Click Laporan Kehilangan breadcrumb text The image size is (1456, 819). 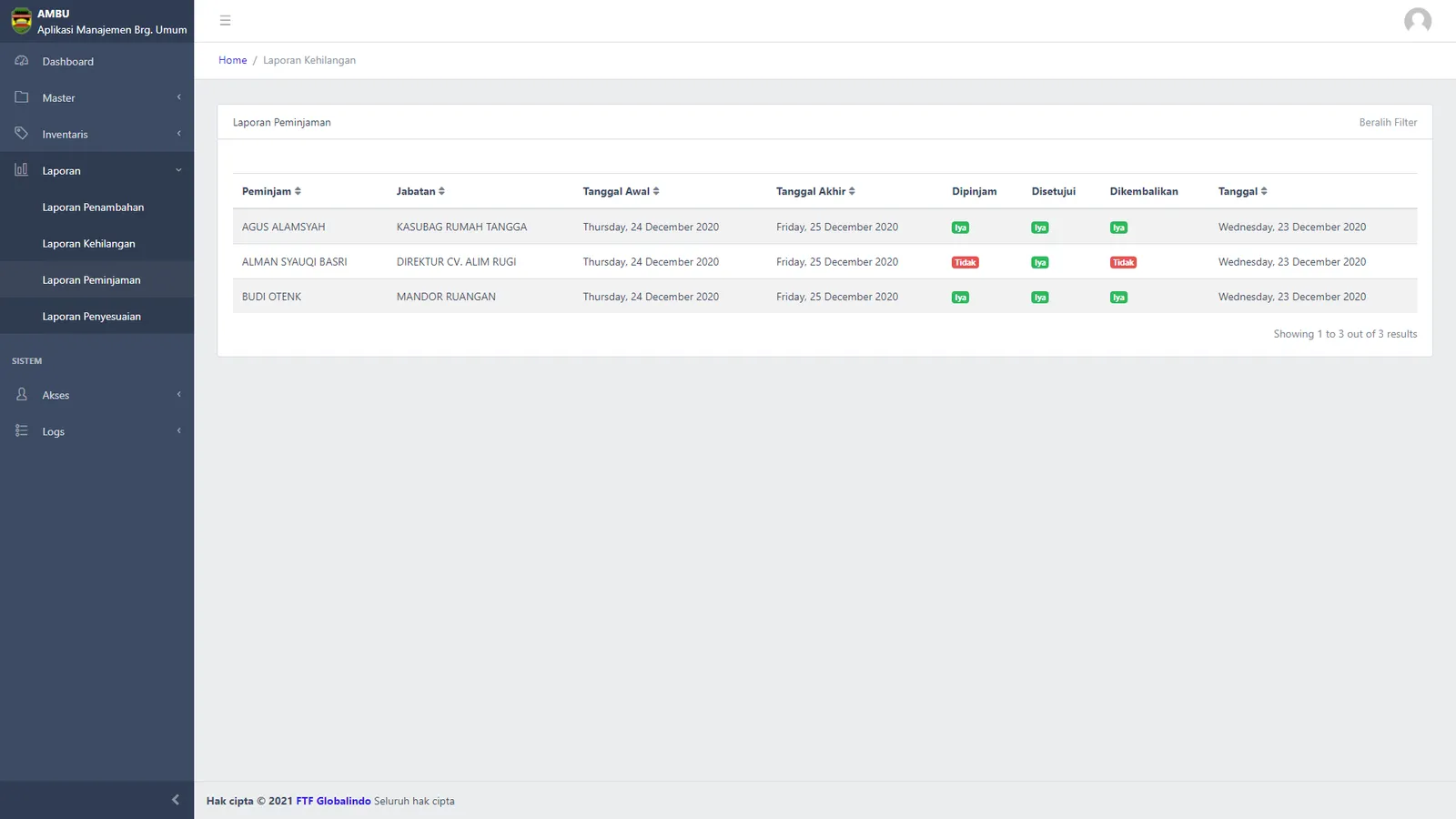(309, 60)
